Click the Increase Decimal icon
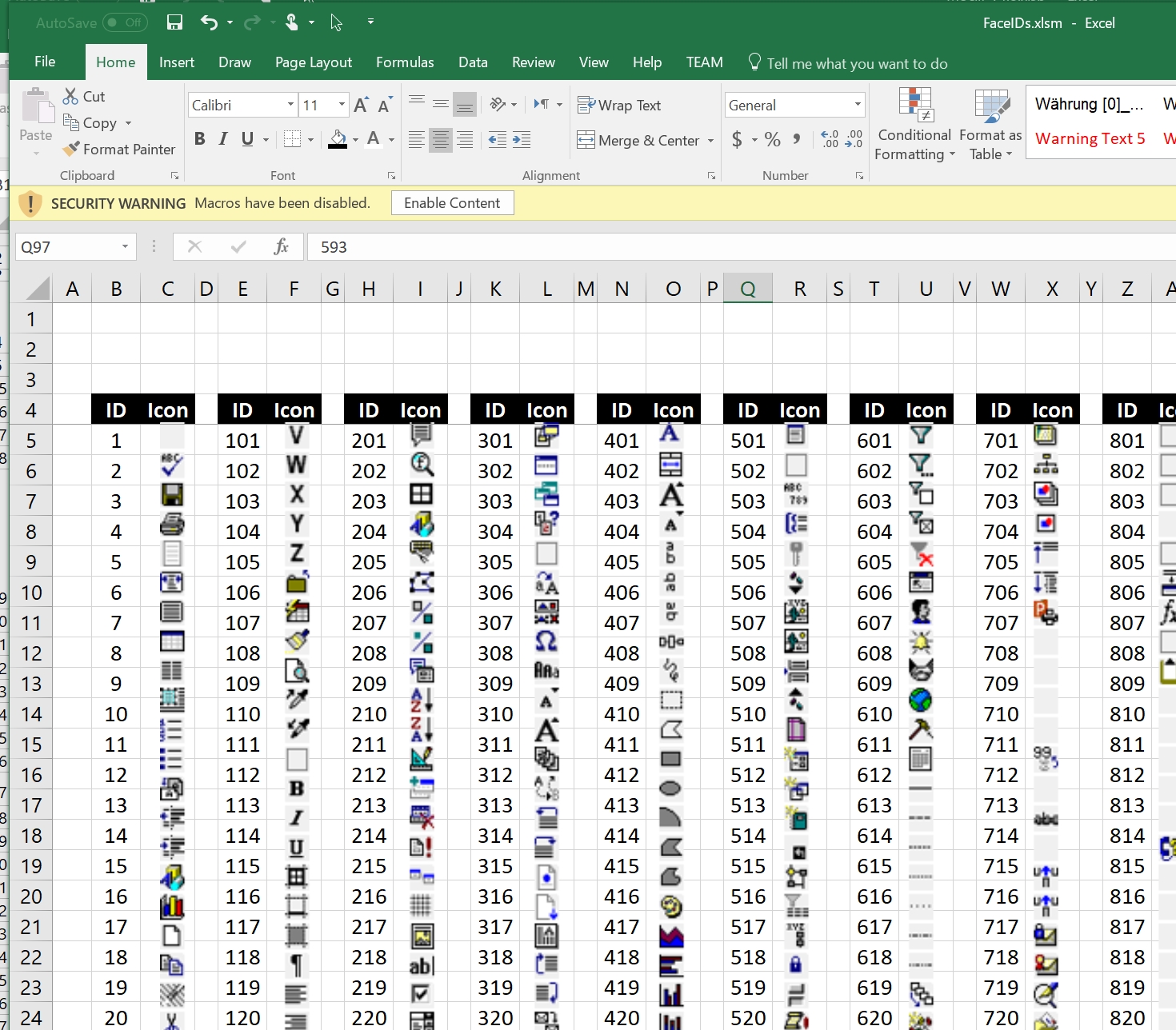 (830, 140)
